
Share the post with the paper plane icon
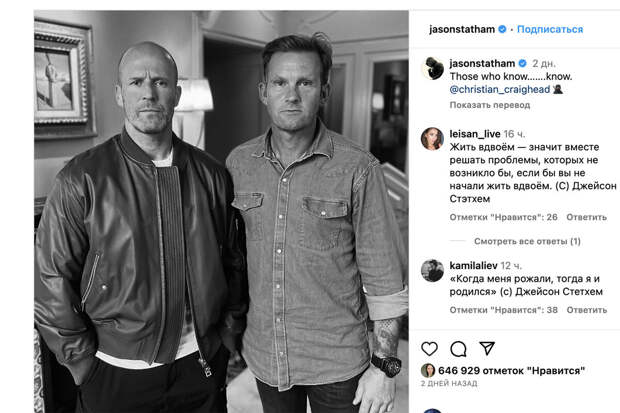(487, 348)
